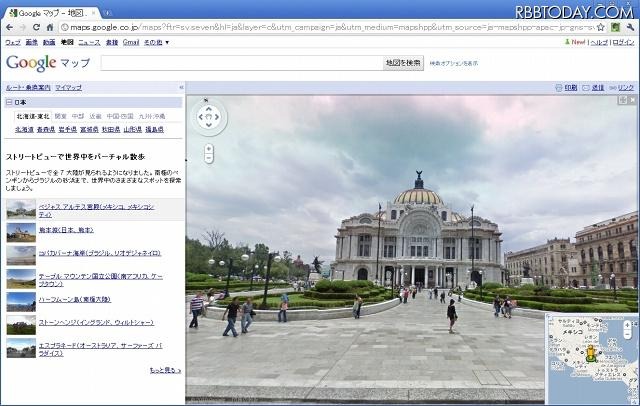Image resolution: width=640 pixels, height=406 pixels.
Task: Click the もっと見る more link
Action: pos(165,371)
